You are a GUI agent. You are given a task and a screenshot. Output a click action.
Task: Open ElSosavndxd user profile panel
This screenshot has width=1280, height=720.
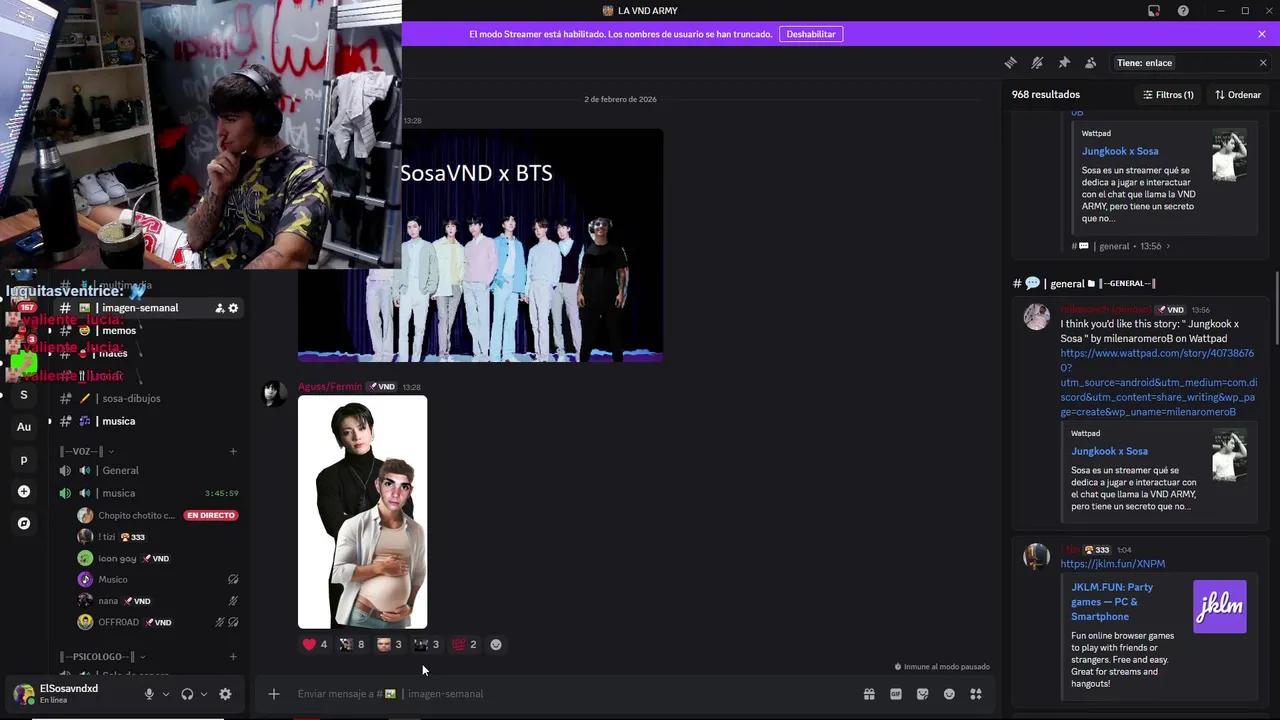point(68,694)
